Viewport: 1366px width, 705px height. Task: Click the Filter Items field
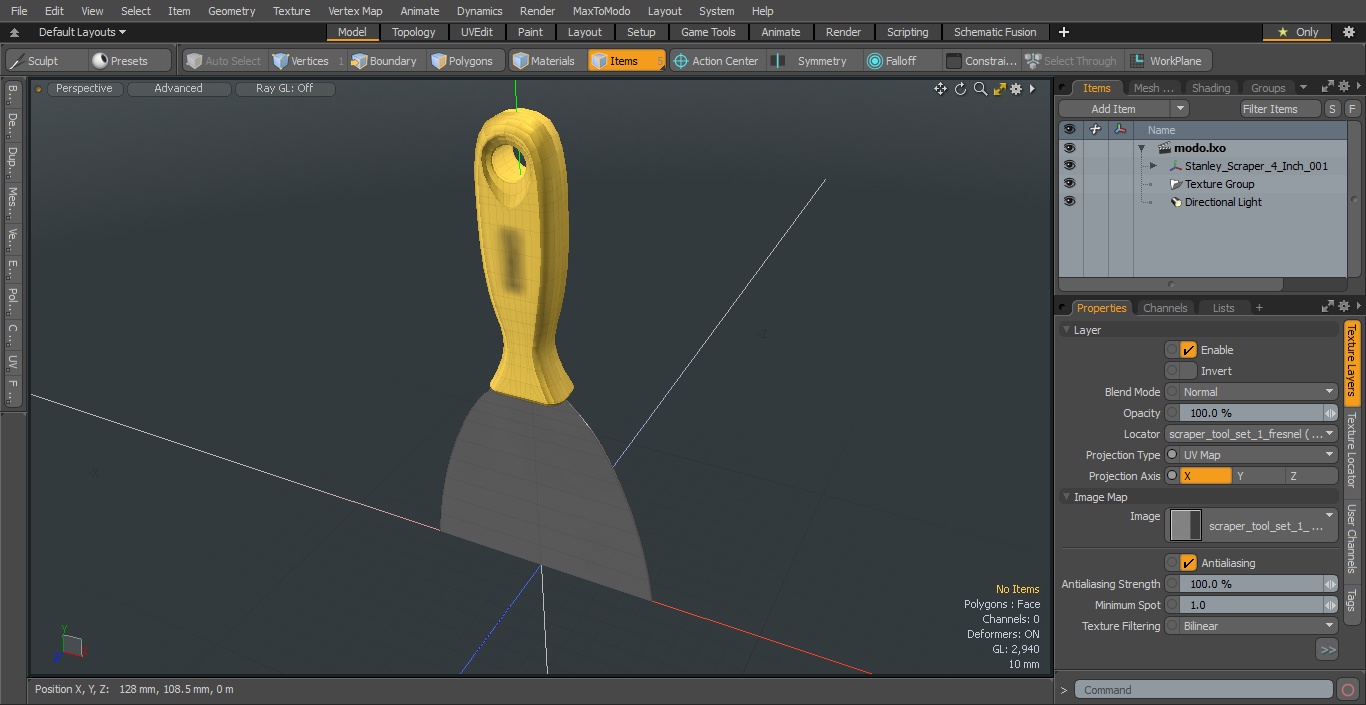(1280, 109)
